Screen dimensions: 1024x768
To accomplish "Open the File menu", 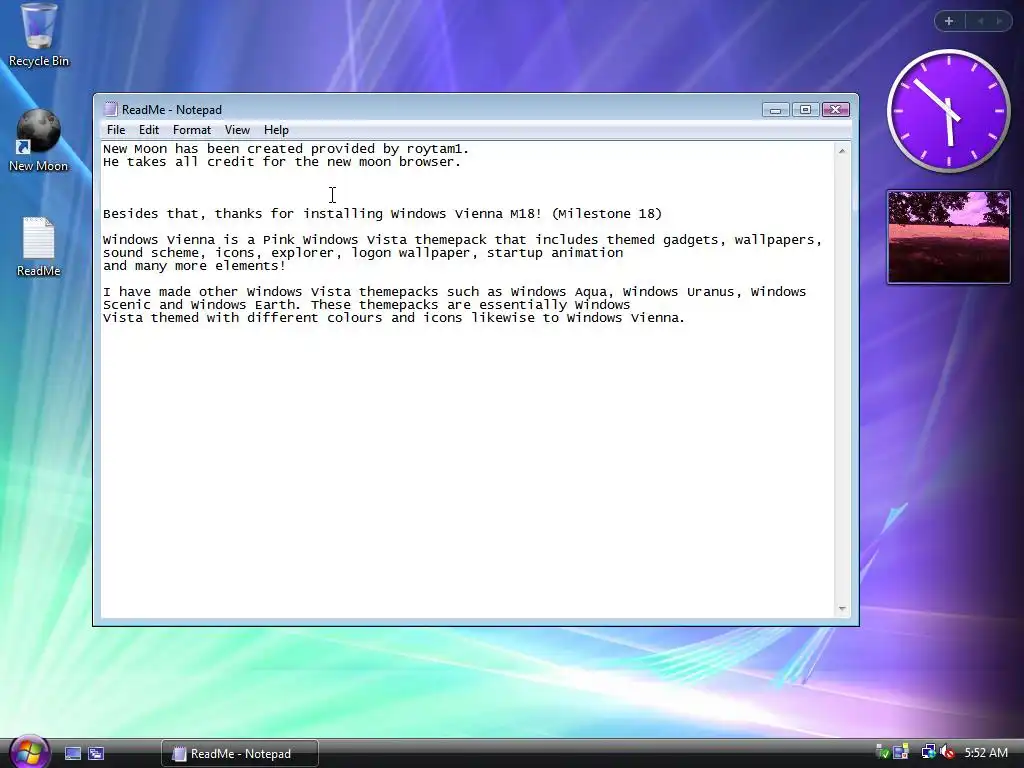I will pyautogui.click(x=116, y=130).
